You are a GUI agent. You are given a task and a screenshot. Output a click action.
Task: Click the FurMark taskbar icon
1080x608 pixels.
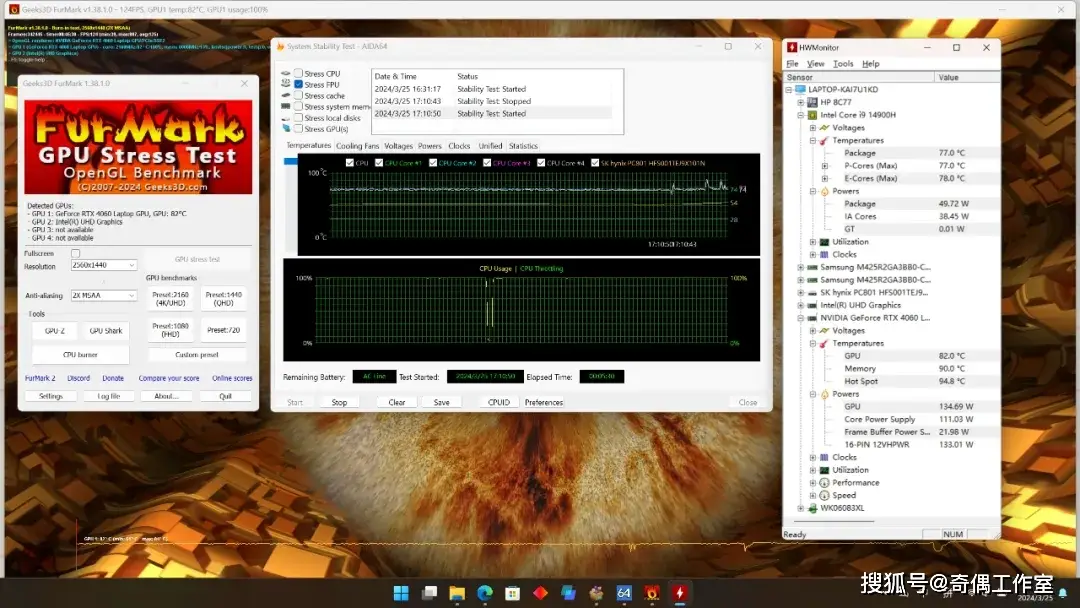point(652,593)
